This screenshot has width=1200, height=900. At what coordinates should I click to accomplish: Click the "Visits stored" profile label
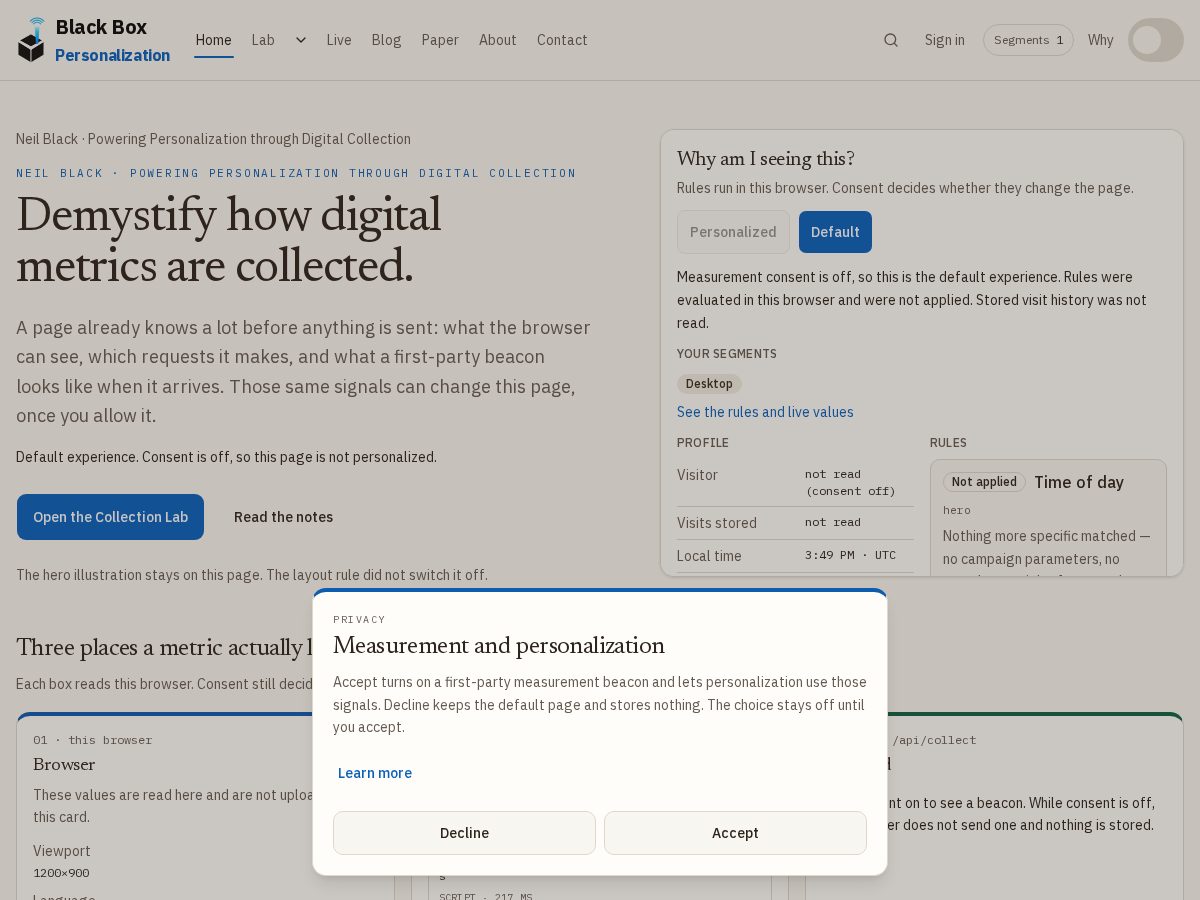point(717,523)
